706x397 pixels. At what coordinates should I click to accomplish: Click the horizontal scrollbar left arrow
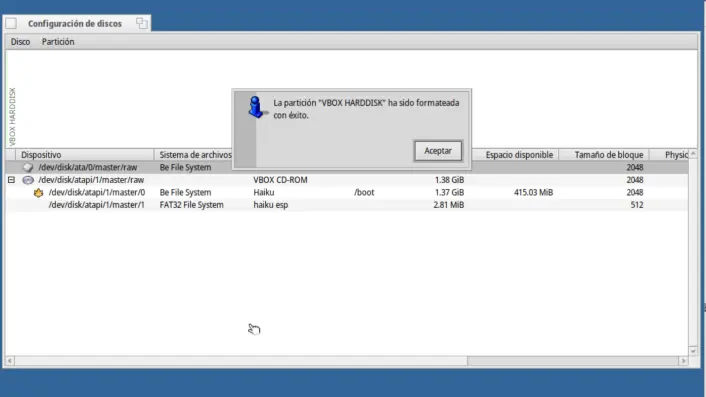[9, 361]
